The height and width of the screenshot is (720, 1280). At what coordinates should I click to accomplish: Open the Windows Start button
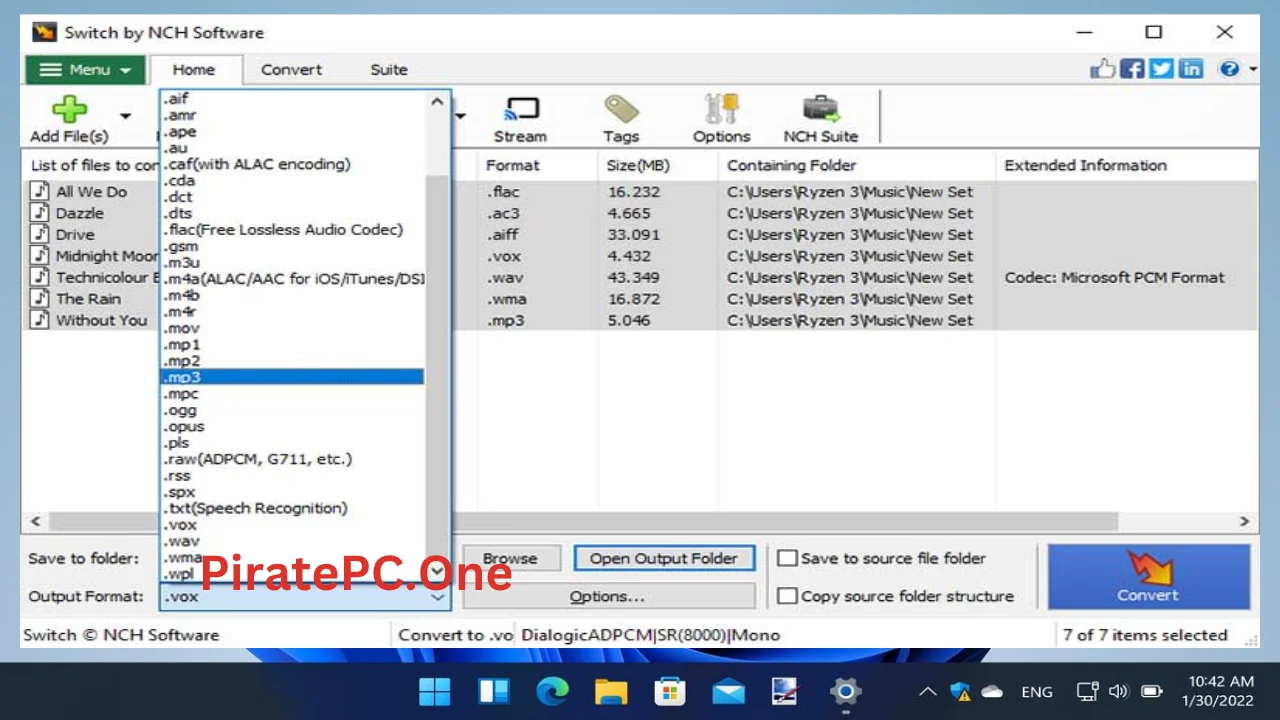click(x=435, y=691)
